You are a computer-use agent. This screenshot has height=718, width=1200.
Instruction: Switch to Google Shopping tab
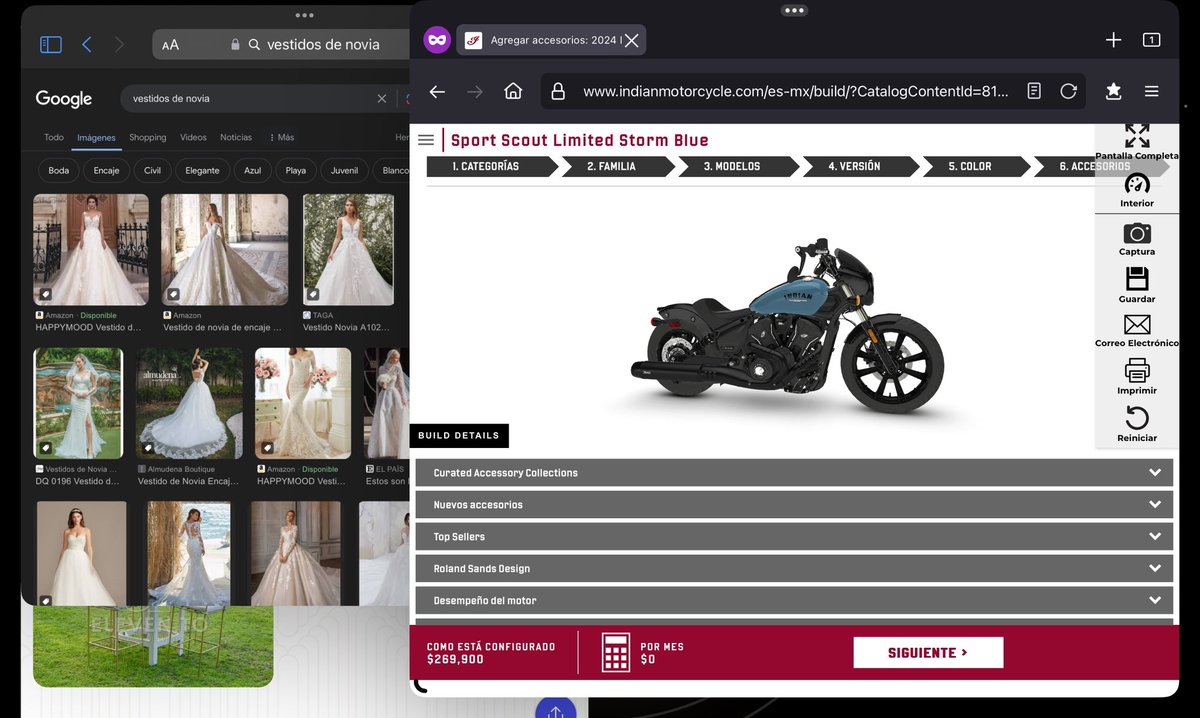point(148,137)
